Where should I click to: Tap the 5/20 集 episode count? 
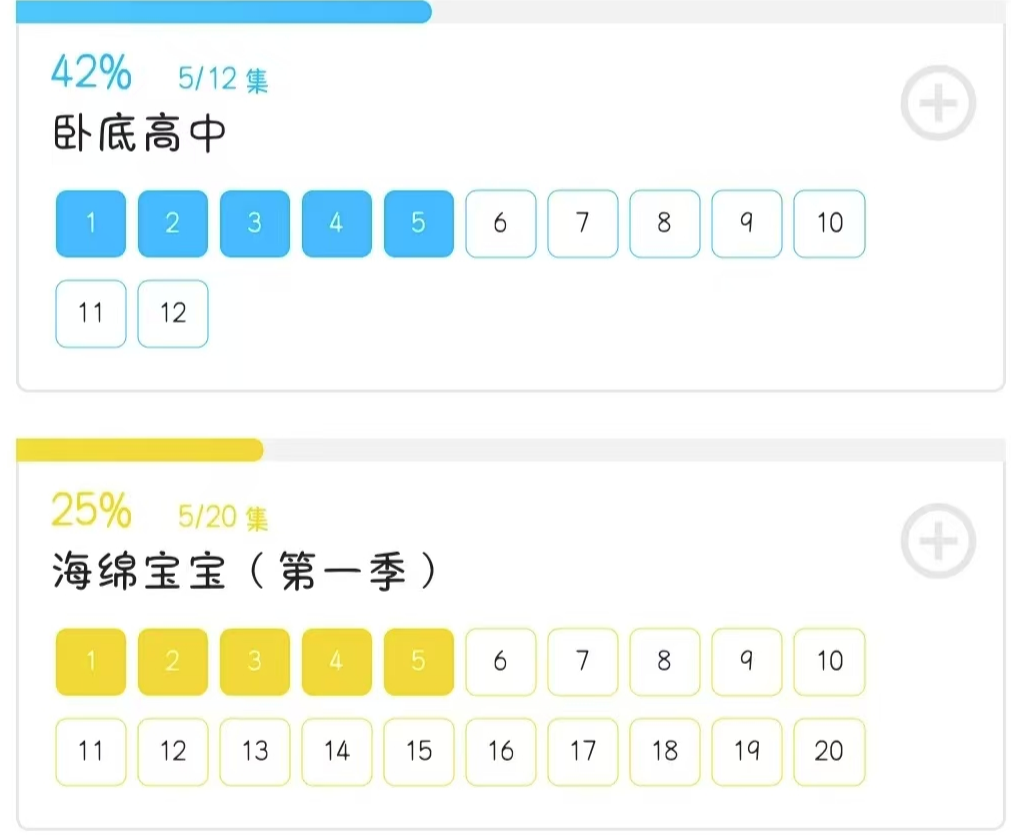(x=223, y=517)
